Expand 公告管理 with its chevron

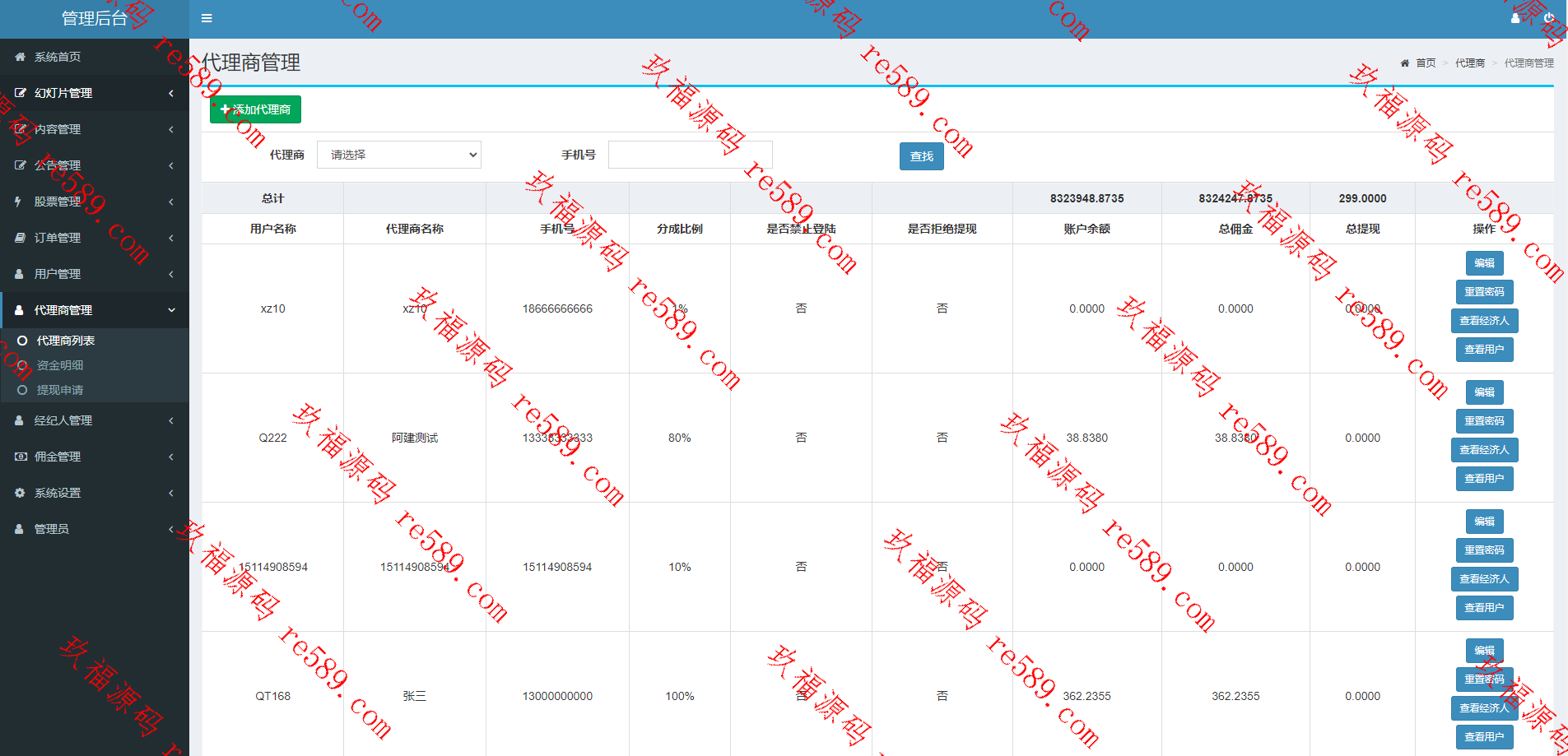[171, 165]
